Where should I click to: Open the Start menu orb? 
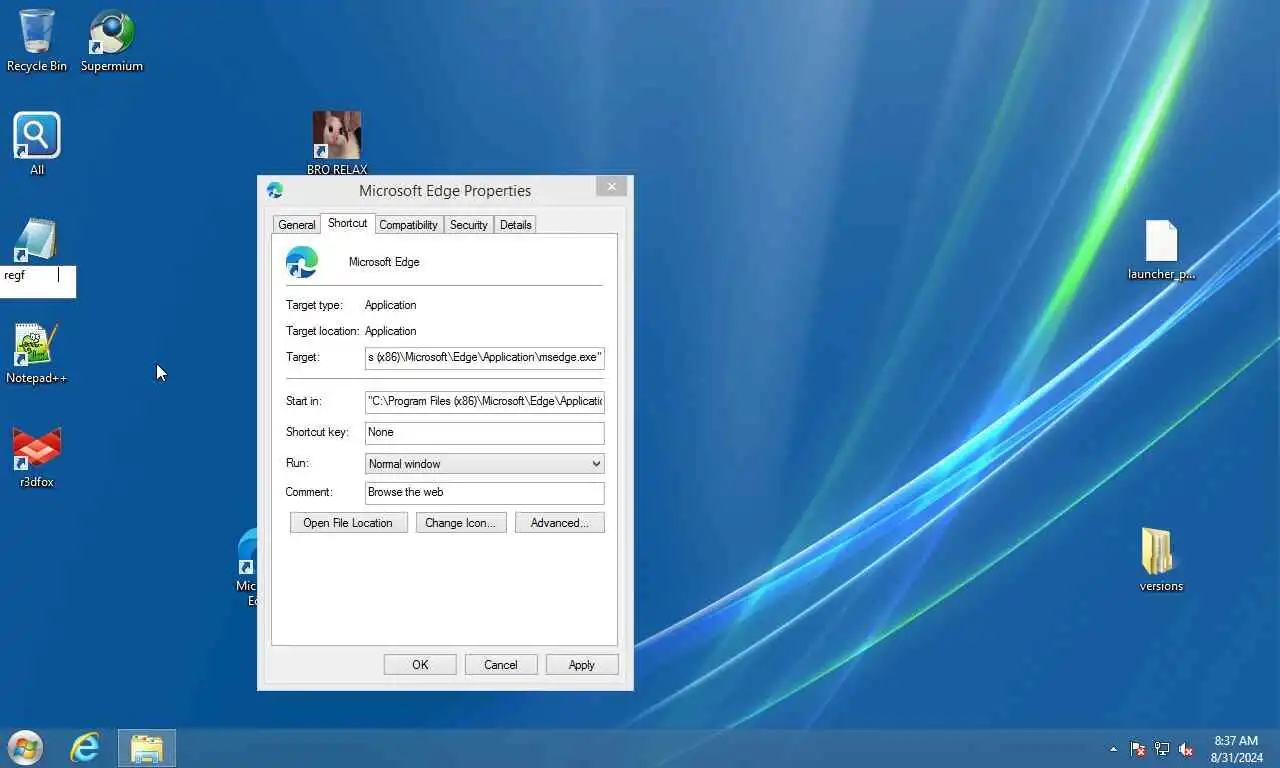coord(25,747)
